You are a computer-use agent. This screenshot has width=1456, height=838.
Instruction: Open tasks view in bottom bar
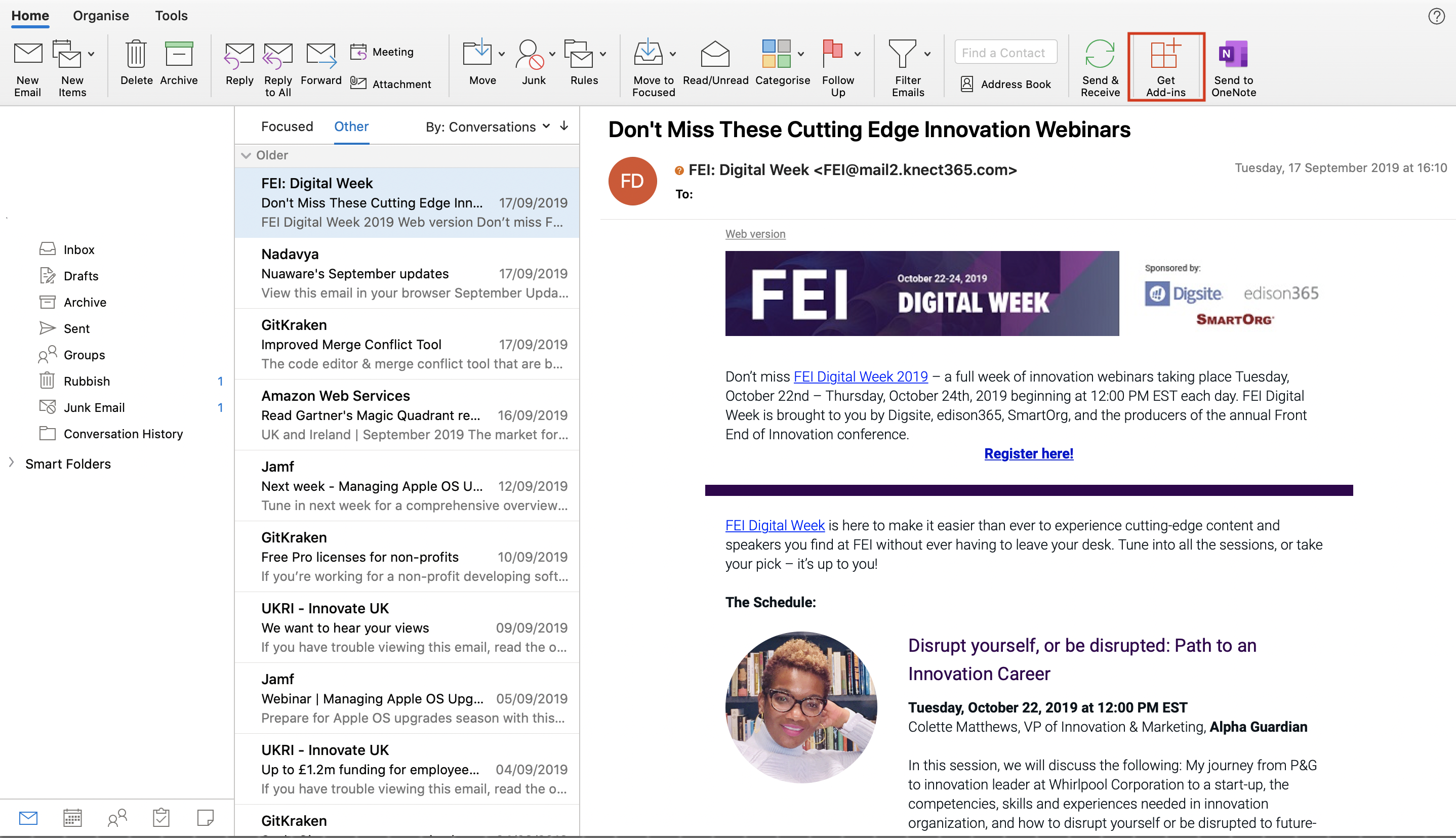161,817
